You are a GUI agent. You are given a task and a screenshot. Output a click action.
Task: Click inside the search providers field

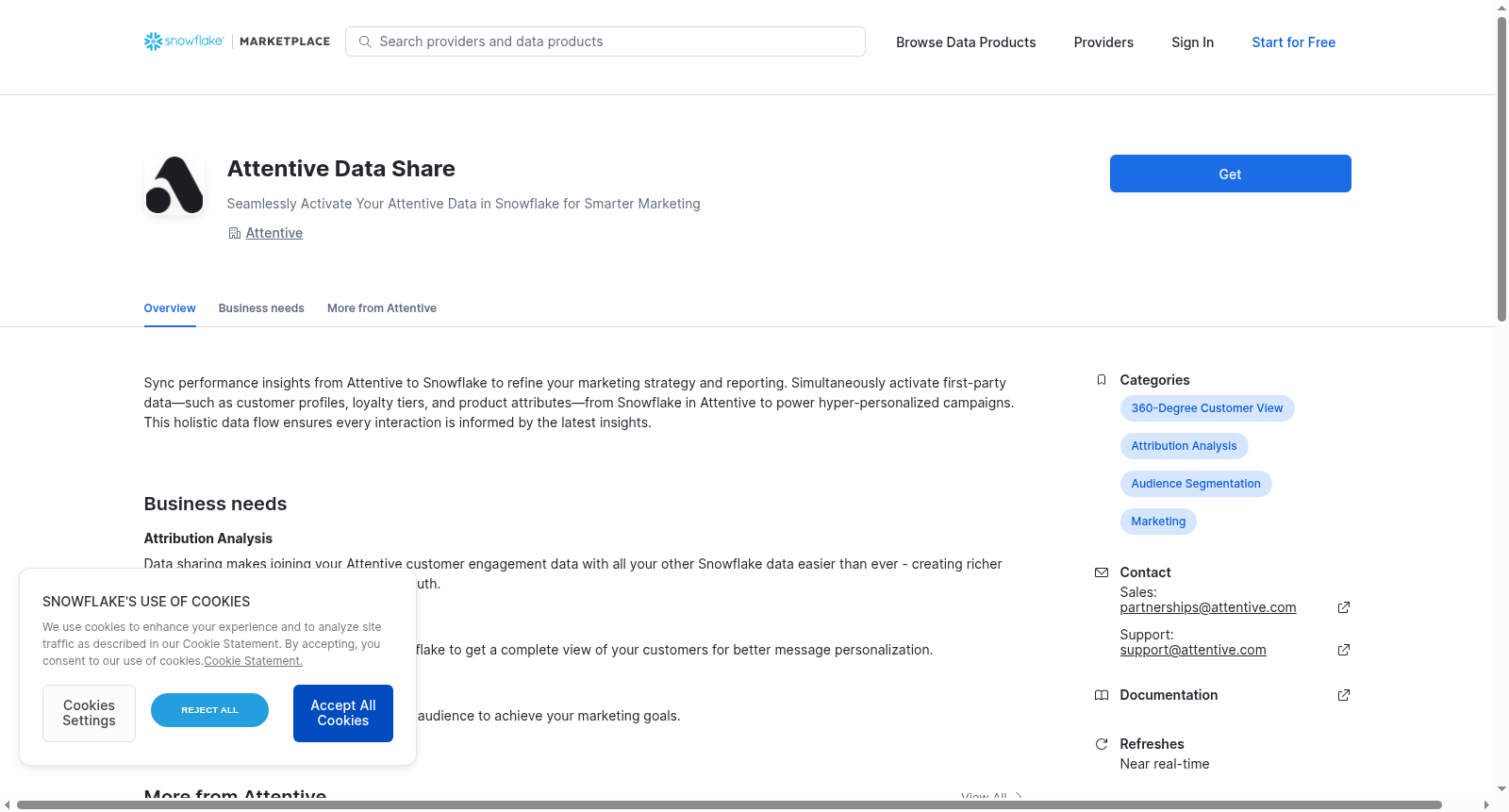[605, 41]
